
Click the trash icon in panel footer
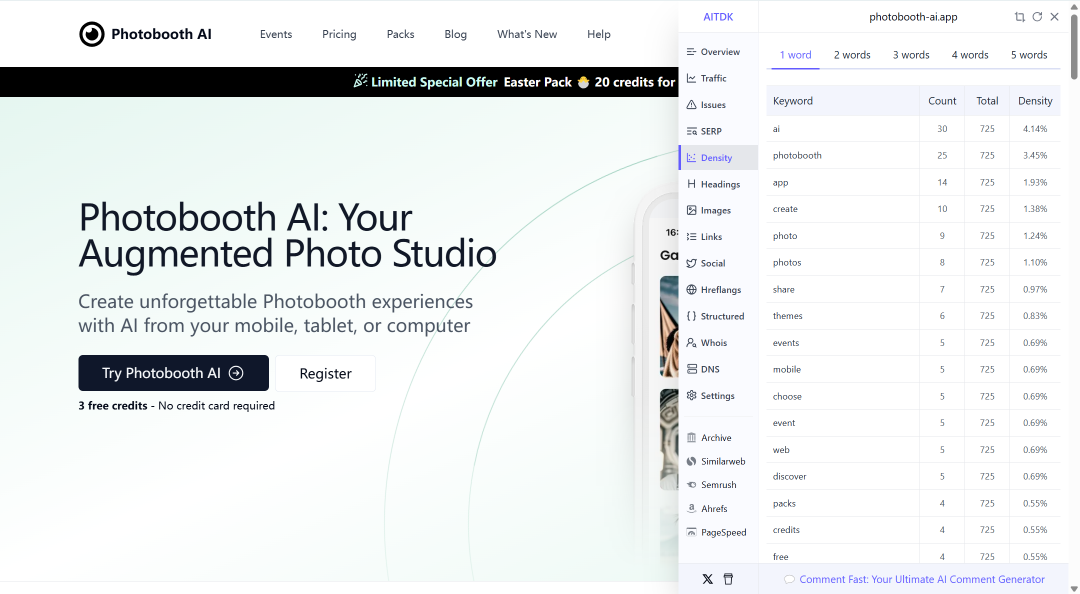coord(728,579)
